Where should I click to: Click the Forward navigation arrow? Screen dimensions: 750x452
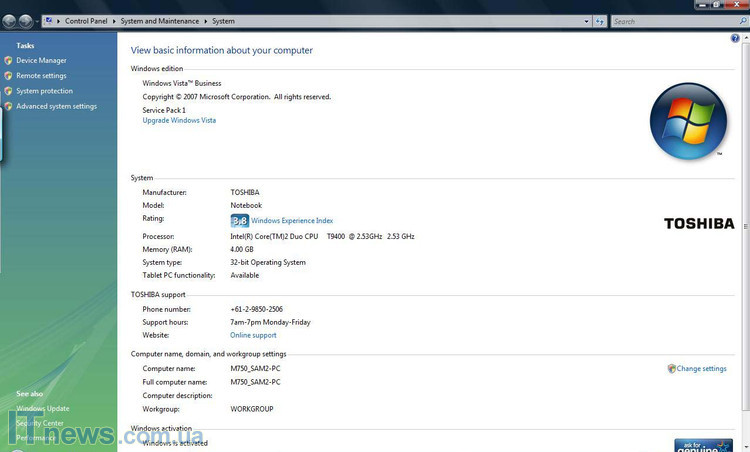tap(25, 20)
